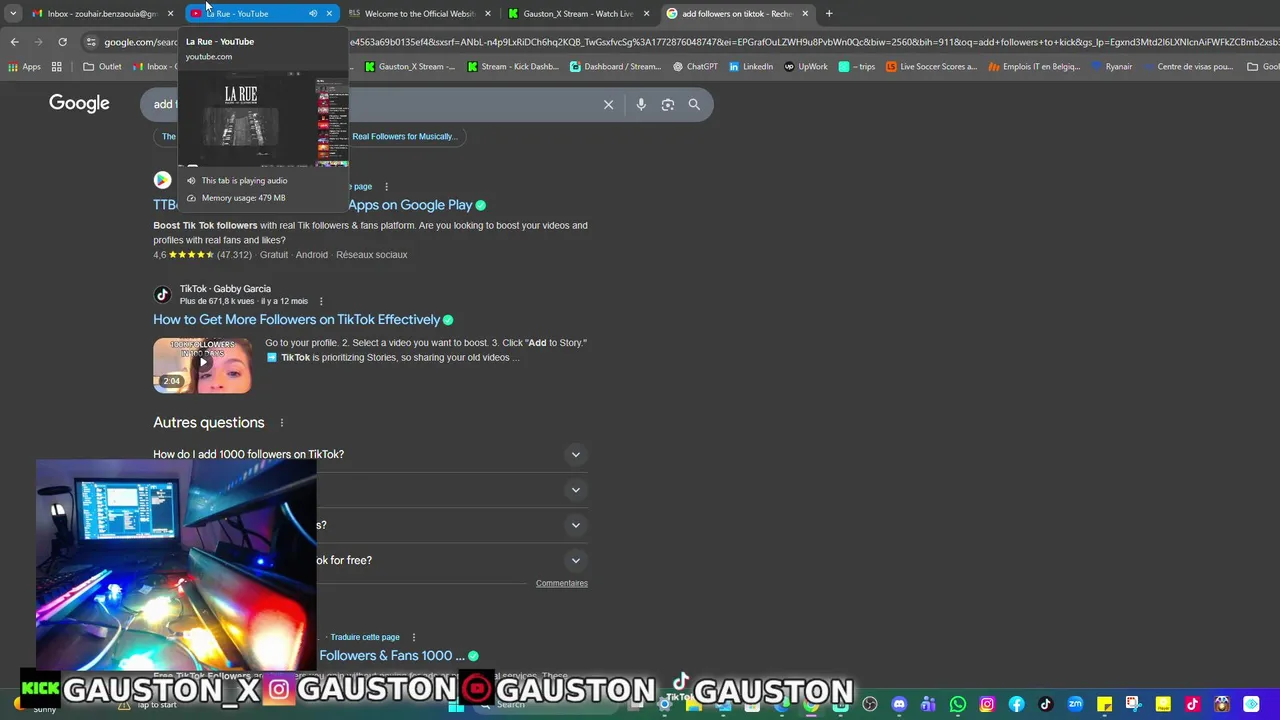
Task: Clear the Google search box text
Action: tap(608, 104)
